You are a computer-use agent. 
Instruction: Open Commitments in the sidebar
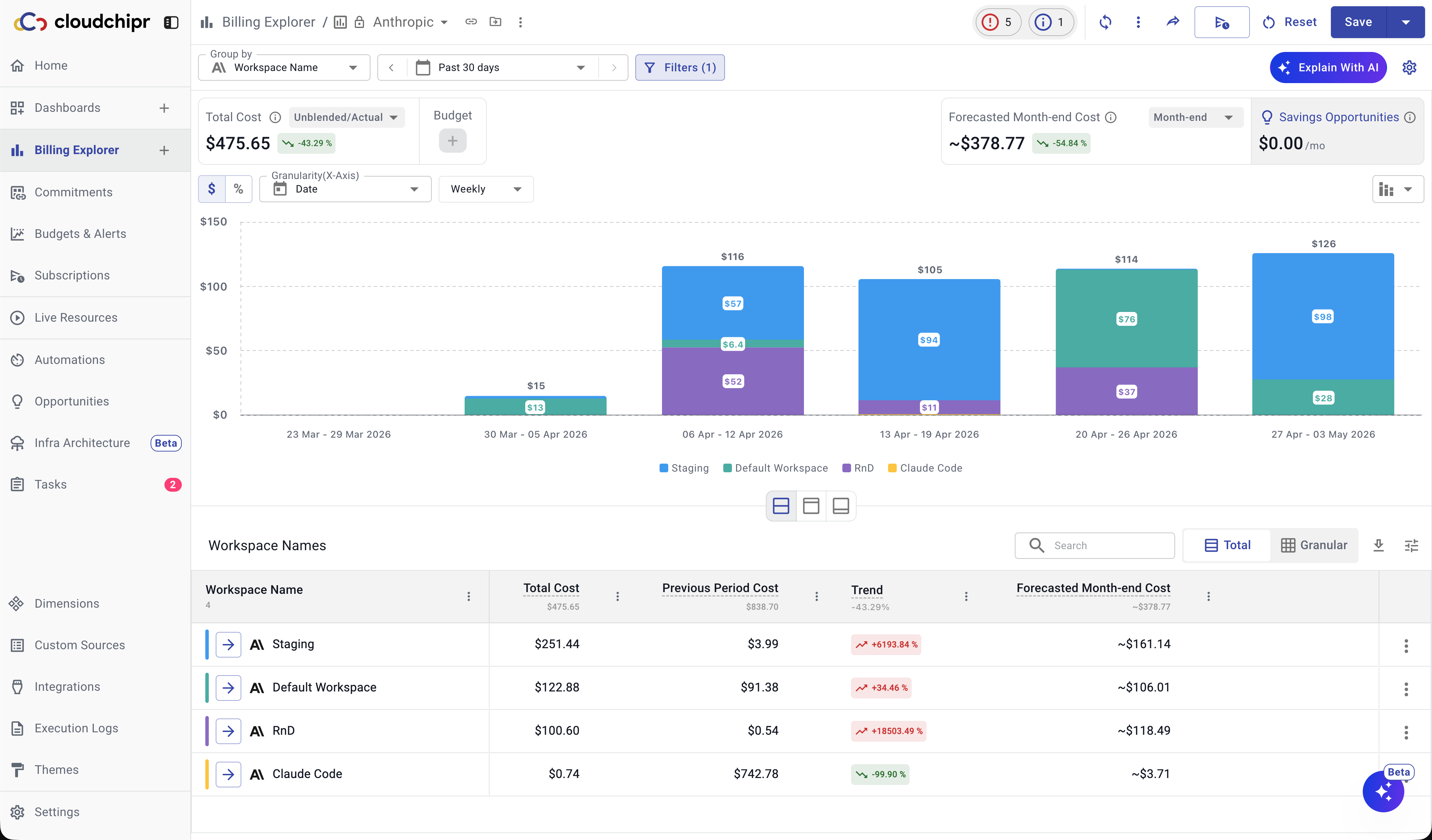click(x=73, y=192)
